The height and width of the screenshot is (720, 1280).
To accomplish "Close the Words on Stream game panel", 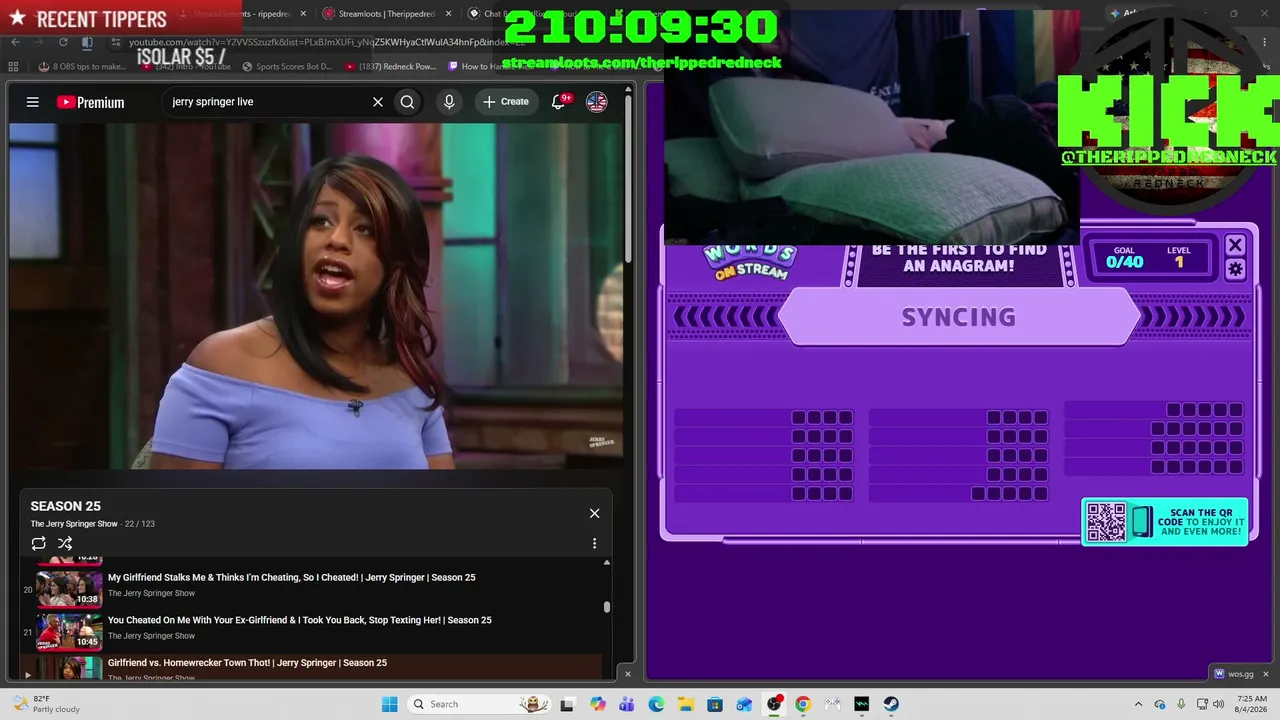I will pyautogui.click(x=1235, y=245).
